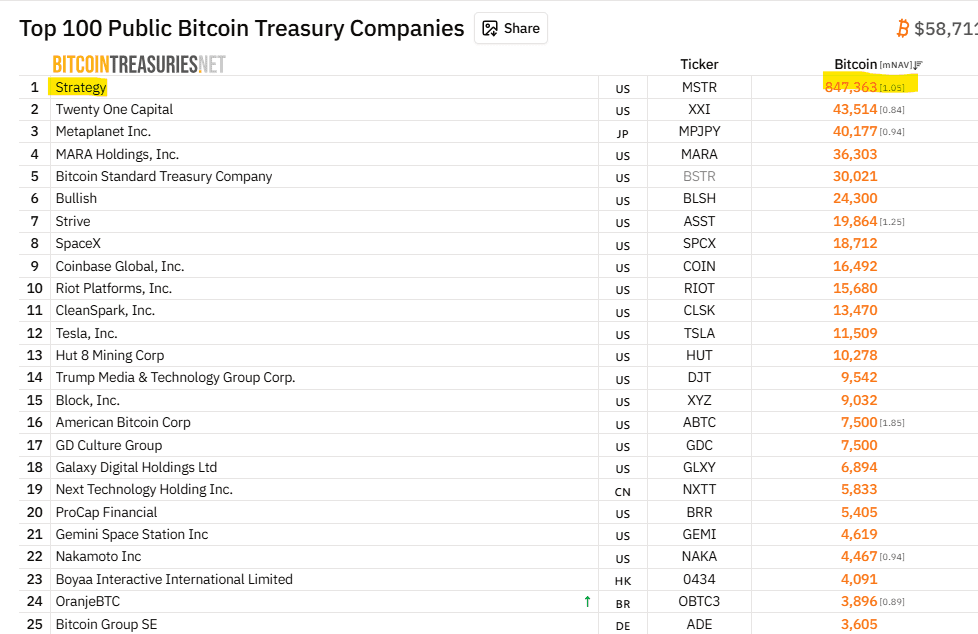Click the greyed BSTR ticker

(699, 177)
